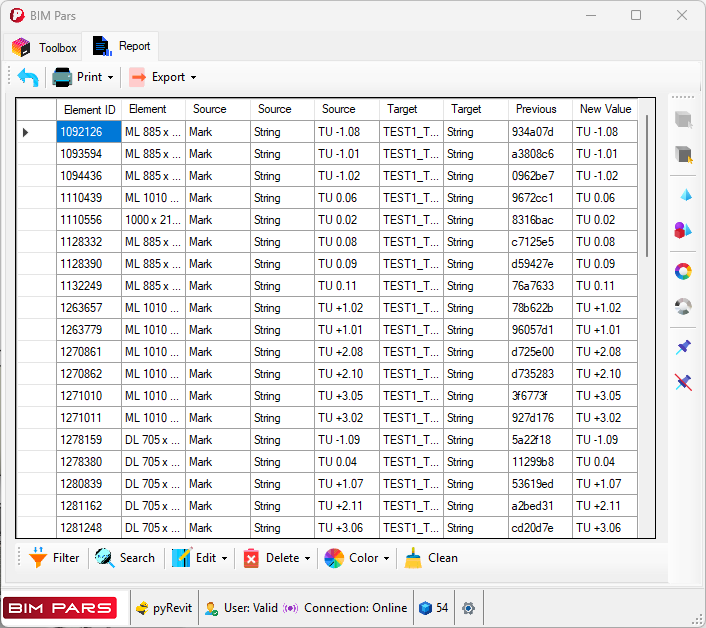Screen dimensions: 706x628
Task: Open the Delete dropdown arrow
Action: click(308, 559)
